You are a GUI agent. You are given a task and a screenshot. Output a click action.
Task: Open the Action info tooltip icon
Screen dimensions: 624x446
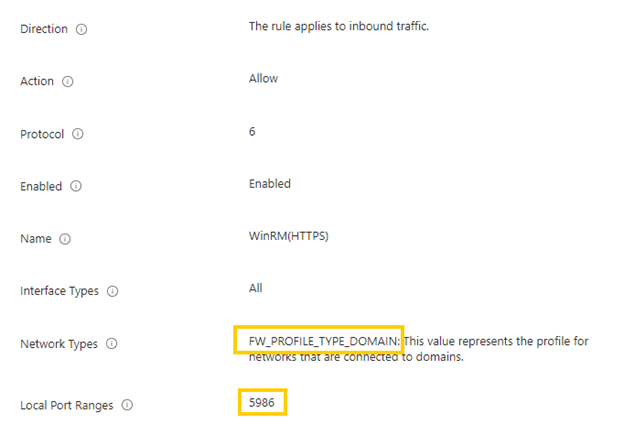point(68,82)
